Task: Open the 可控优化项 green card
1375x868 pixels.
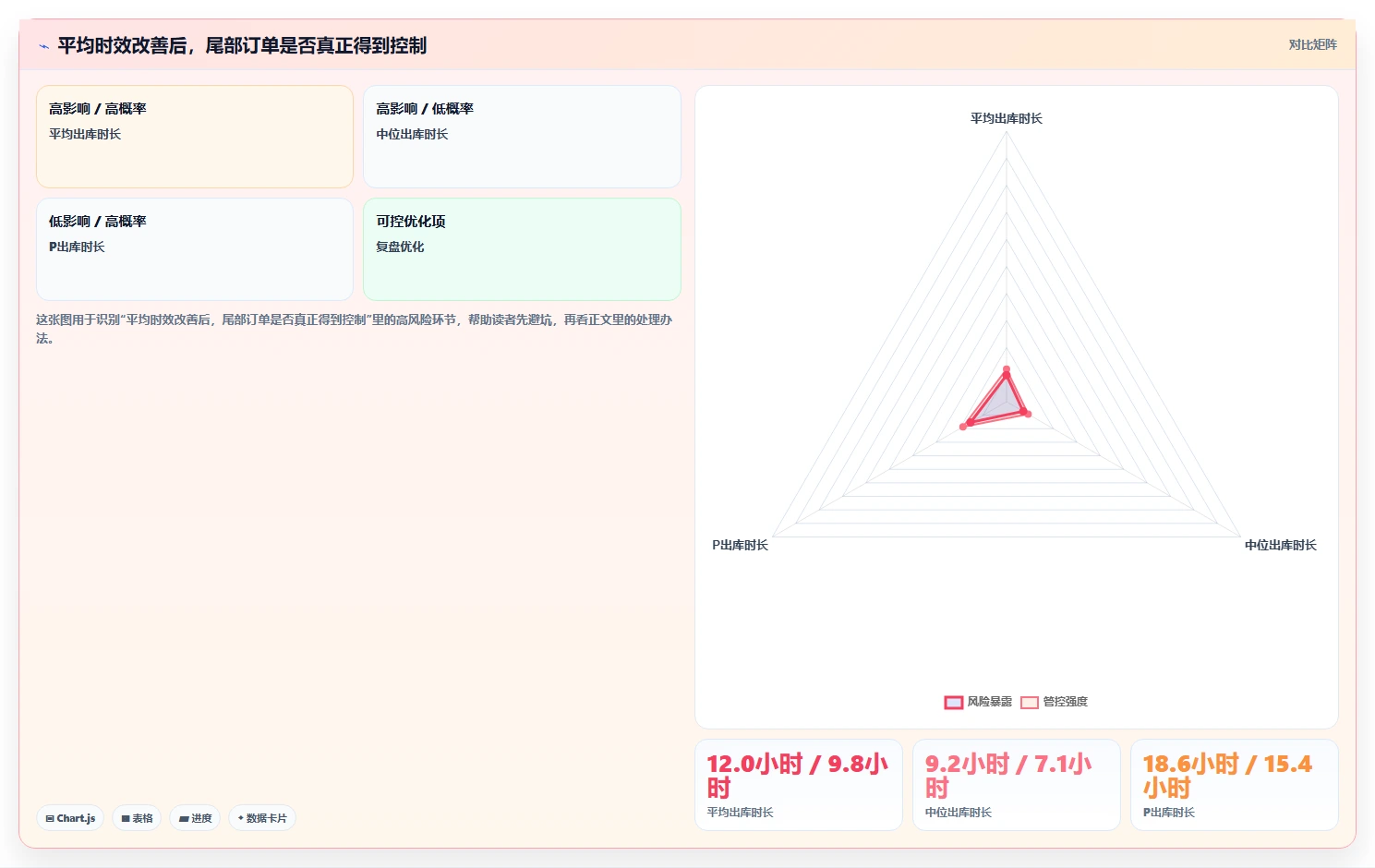Action: pos(522,249)
